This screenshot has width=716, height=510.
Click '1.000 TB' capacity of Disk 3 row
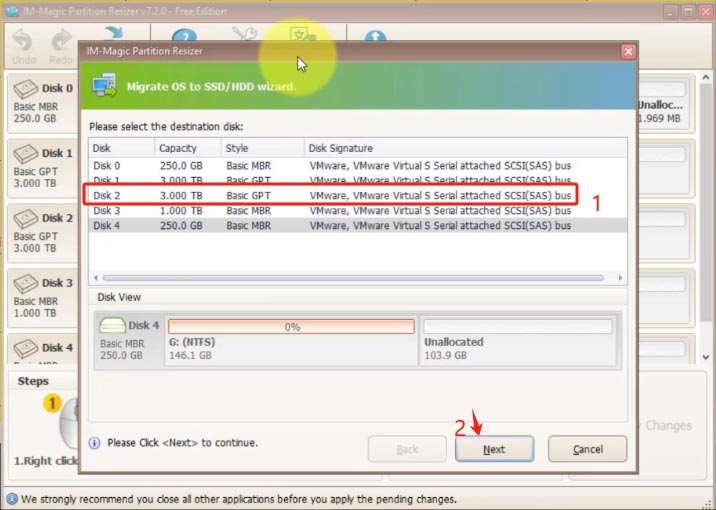coord(181,210)
